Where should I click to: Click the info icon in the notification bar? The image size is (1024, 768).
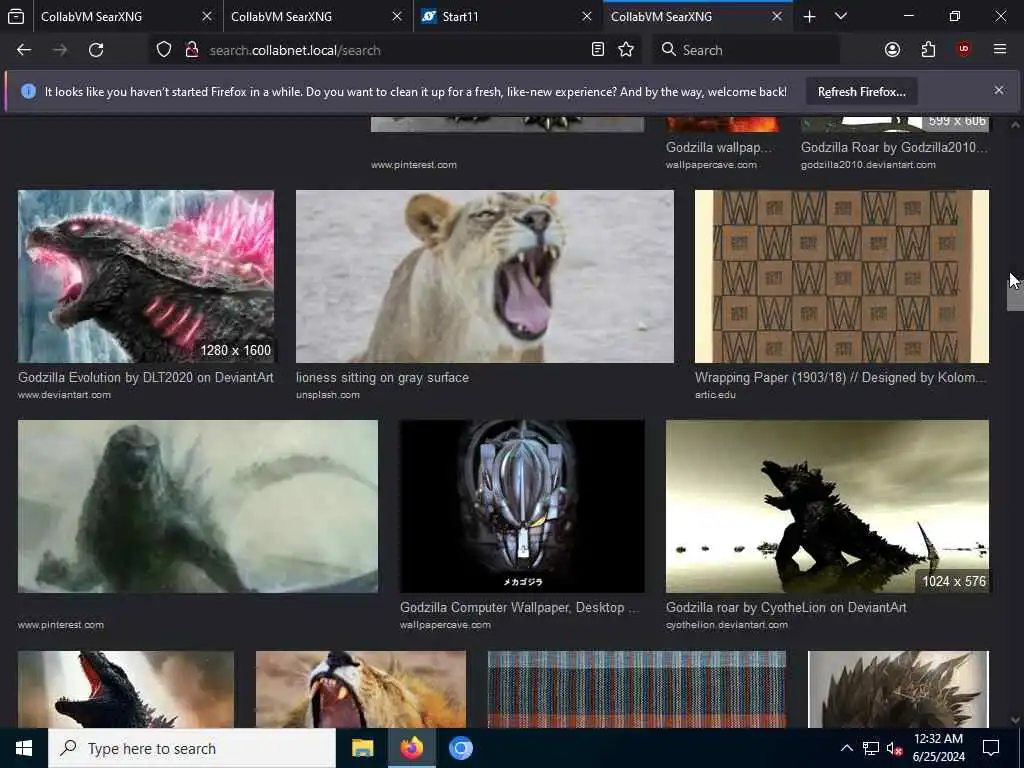28,91
